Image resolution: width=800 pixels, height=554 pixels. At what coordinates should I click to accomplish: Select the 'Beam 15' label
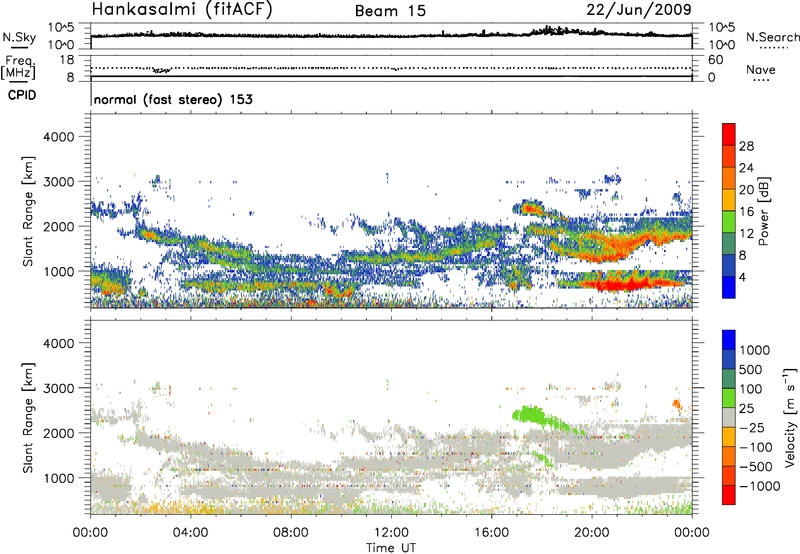390,11
